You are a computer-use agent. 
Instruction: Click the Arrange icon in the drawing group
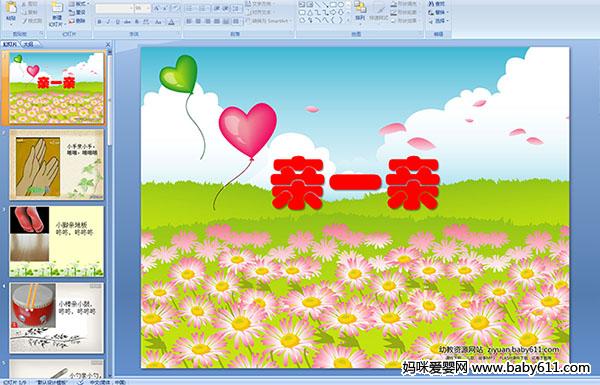(x=360, y=10)
